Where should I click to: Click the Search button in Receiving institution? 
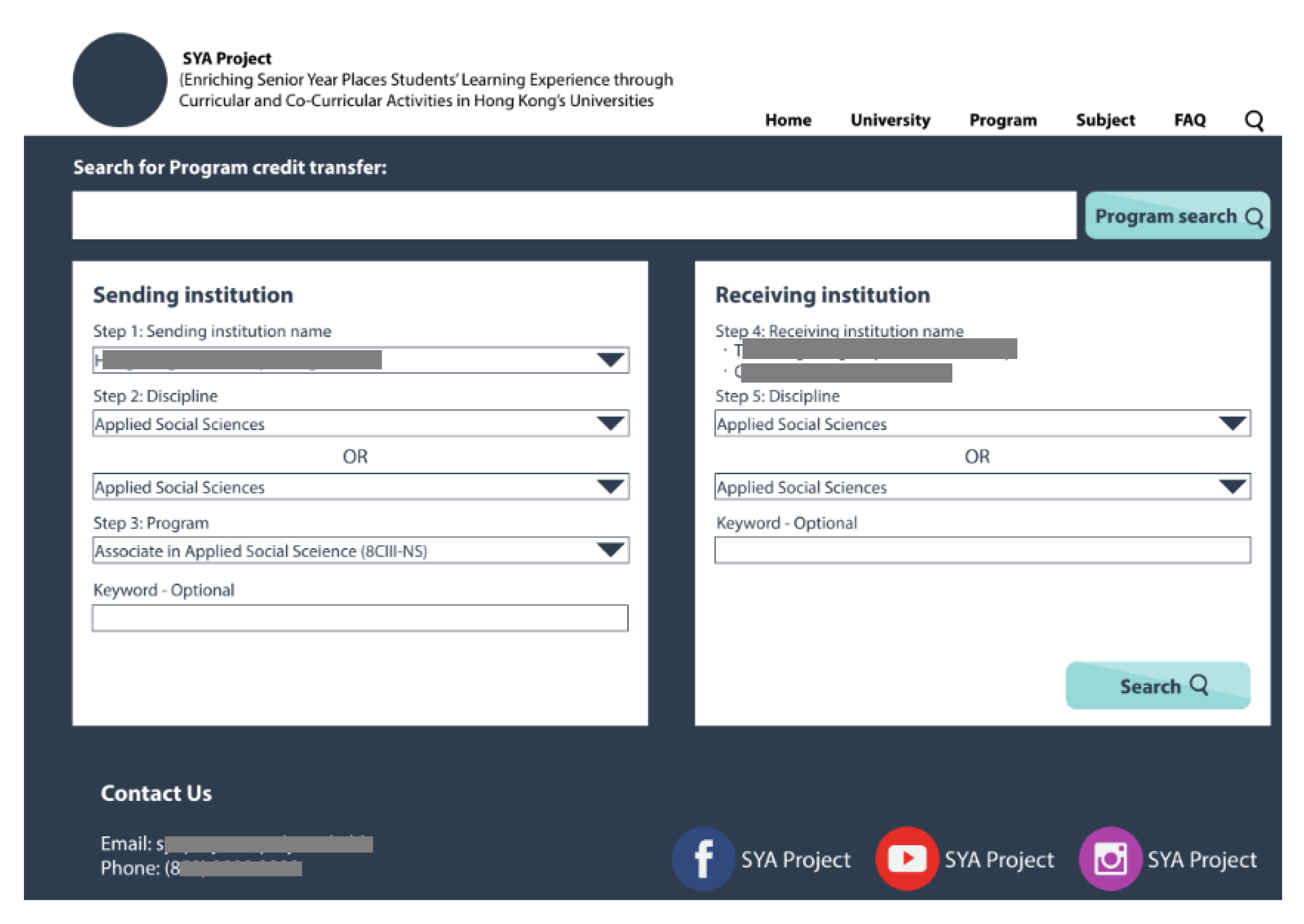[x=1157, y=685]
